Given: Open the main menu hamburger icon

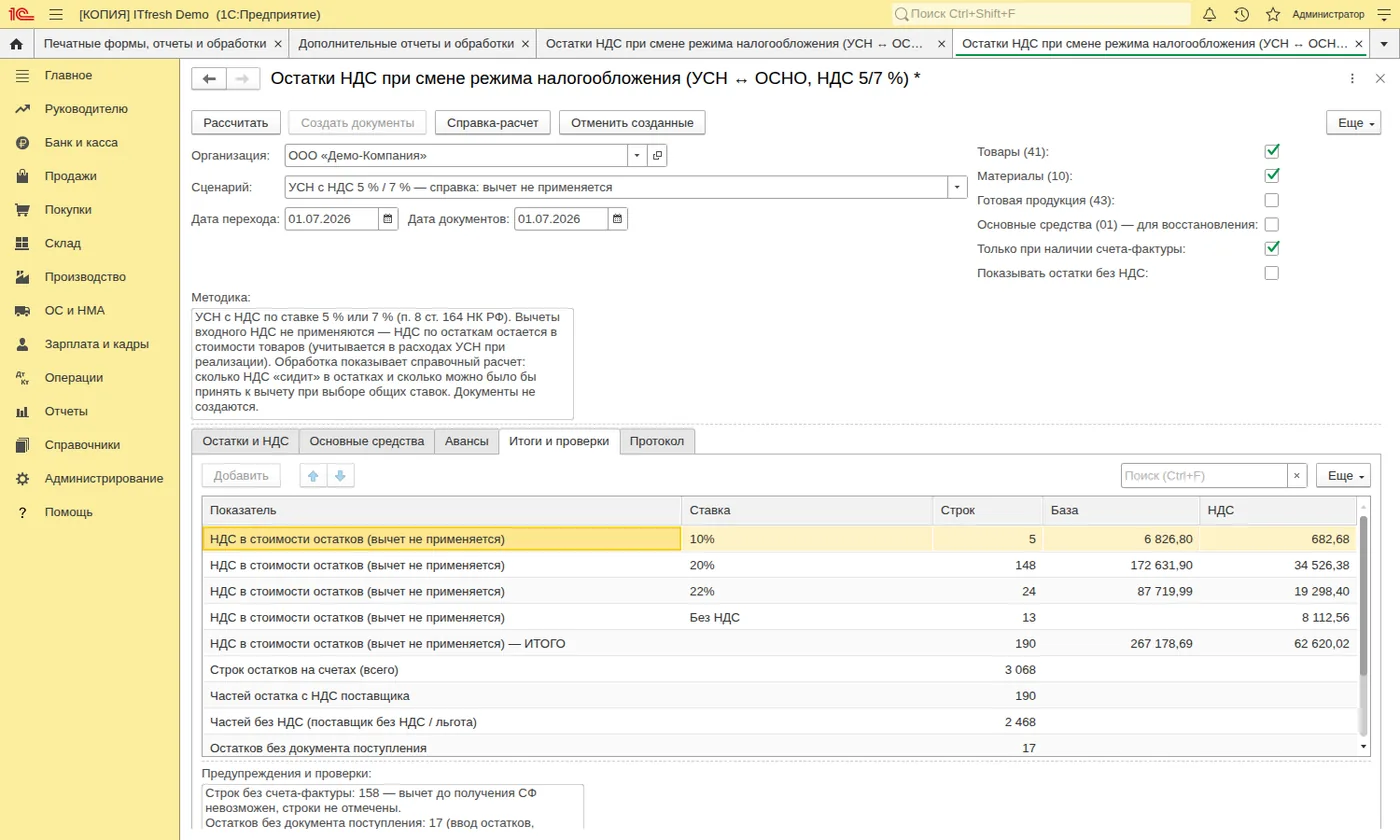Looking at the screenshot, I should tap(56, 14).
